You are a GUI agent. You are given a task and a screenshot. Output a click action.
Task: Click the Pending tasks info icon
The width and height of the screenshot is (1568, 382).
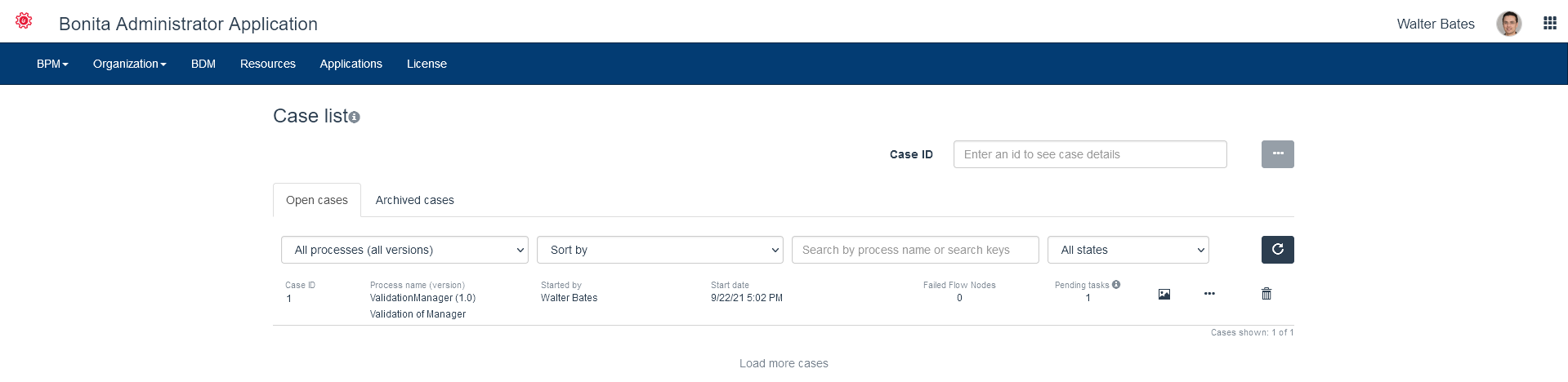point(1116,285)
